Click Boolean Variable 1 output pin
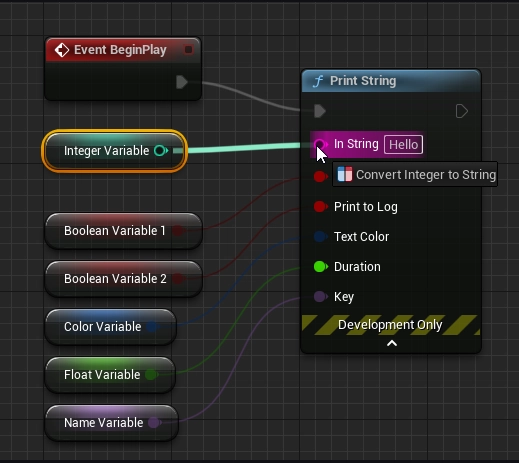Viewport: 519px width, 463px height. point(179,231)
